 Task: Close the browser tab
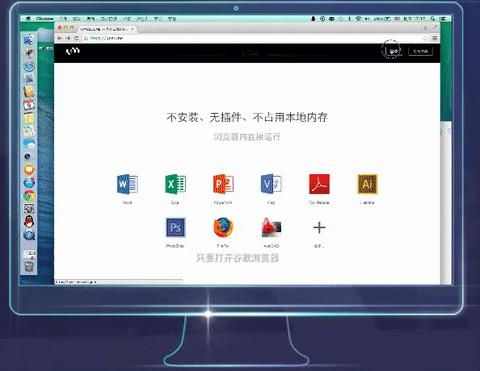point(132,29)
